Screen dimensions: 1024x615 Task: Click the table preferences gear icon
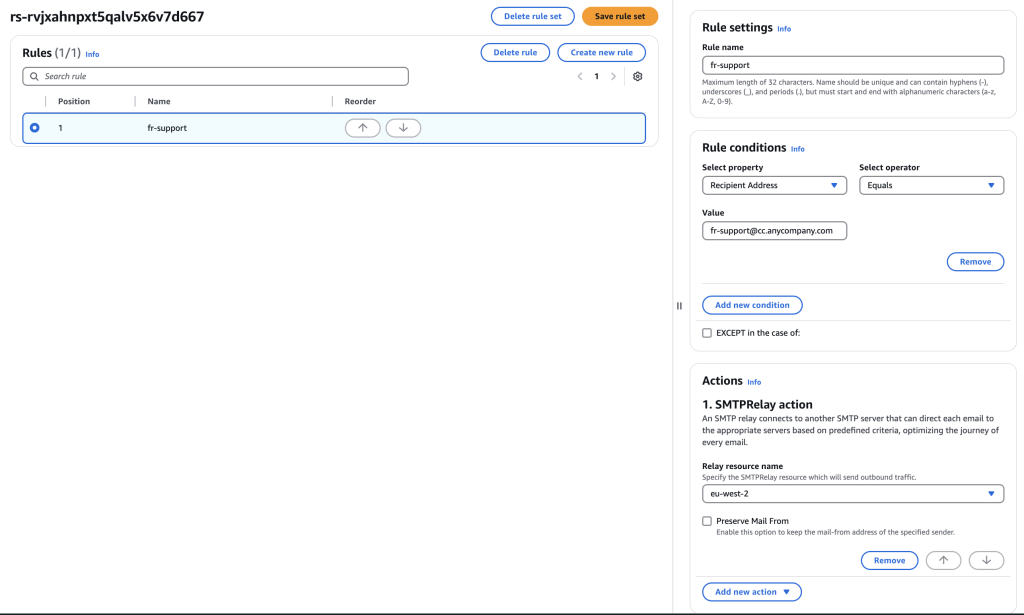(x=638, y=76)
